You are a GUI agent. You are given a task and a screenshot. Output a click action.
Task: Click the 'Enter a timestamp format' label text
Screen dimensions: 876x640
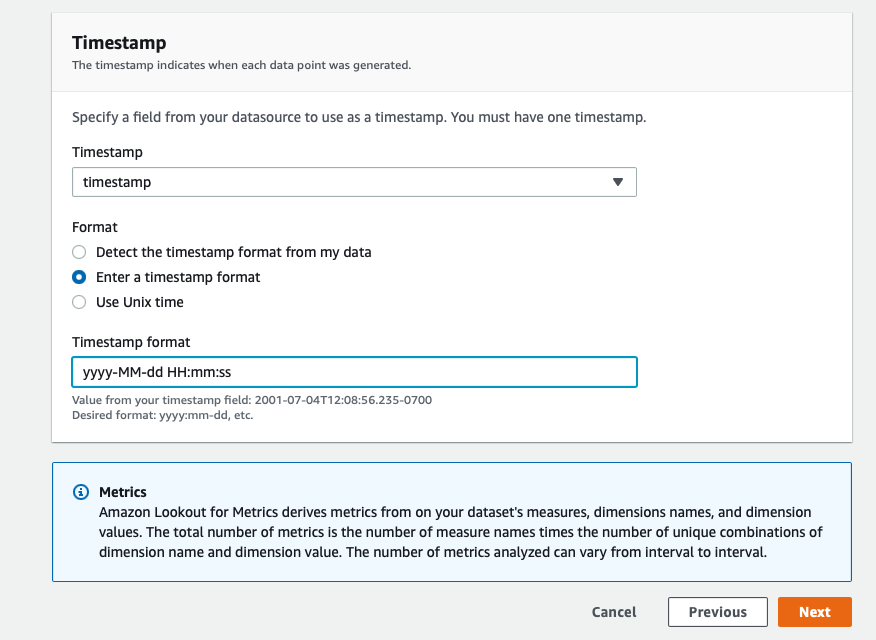[178, 278]
